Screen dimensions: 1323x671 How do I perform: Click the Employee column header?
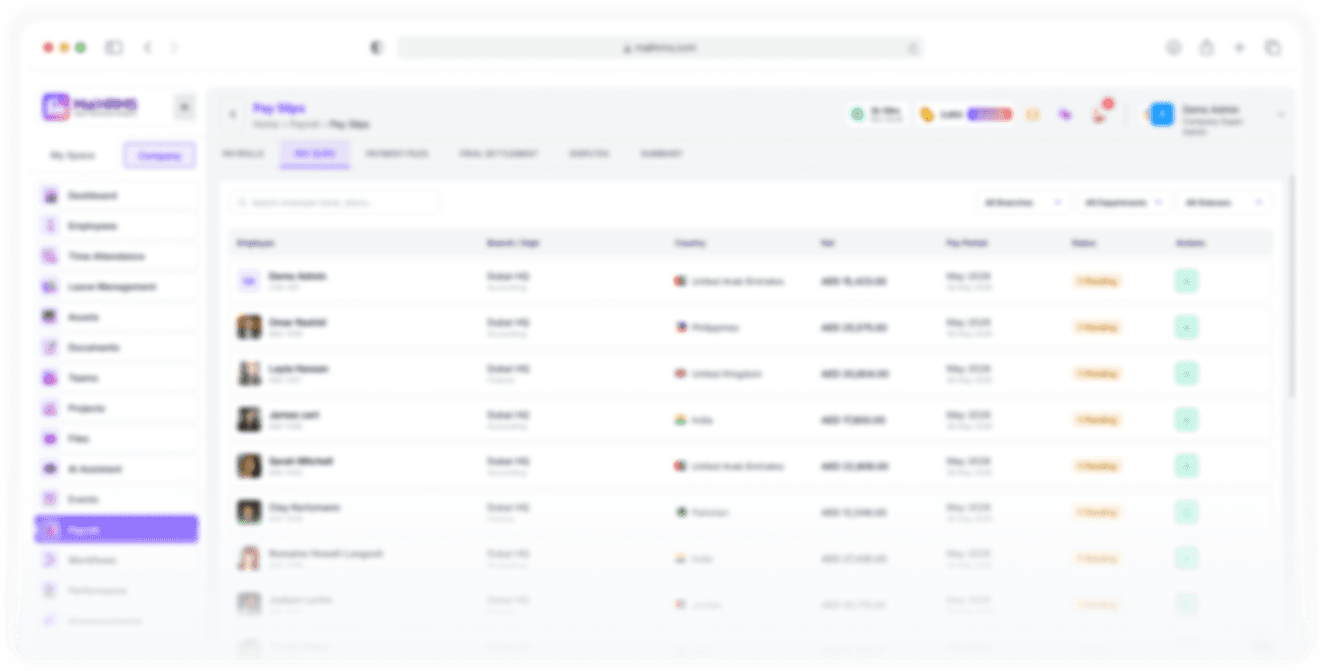coord(256,243)
